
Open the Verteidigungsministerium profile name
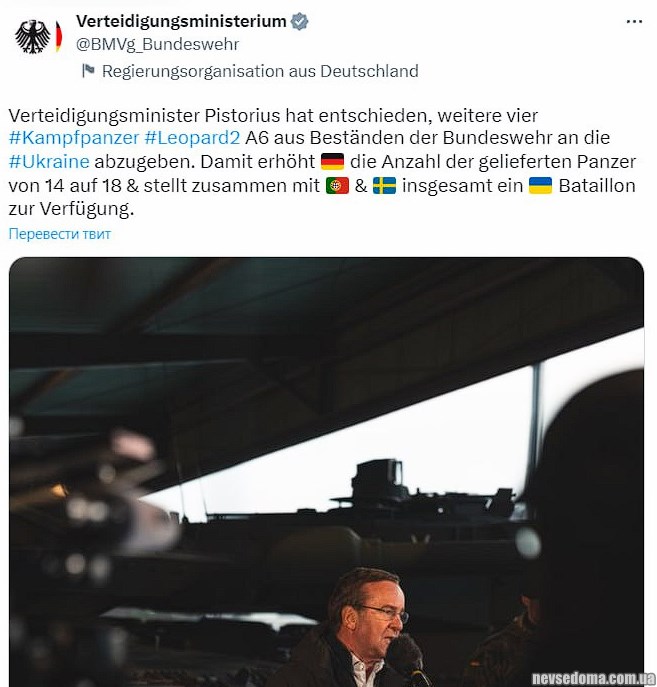coord(181,21)
